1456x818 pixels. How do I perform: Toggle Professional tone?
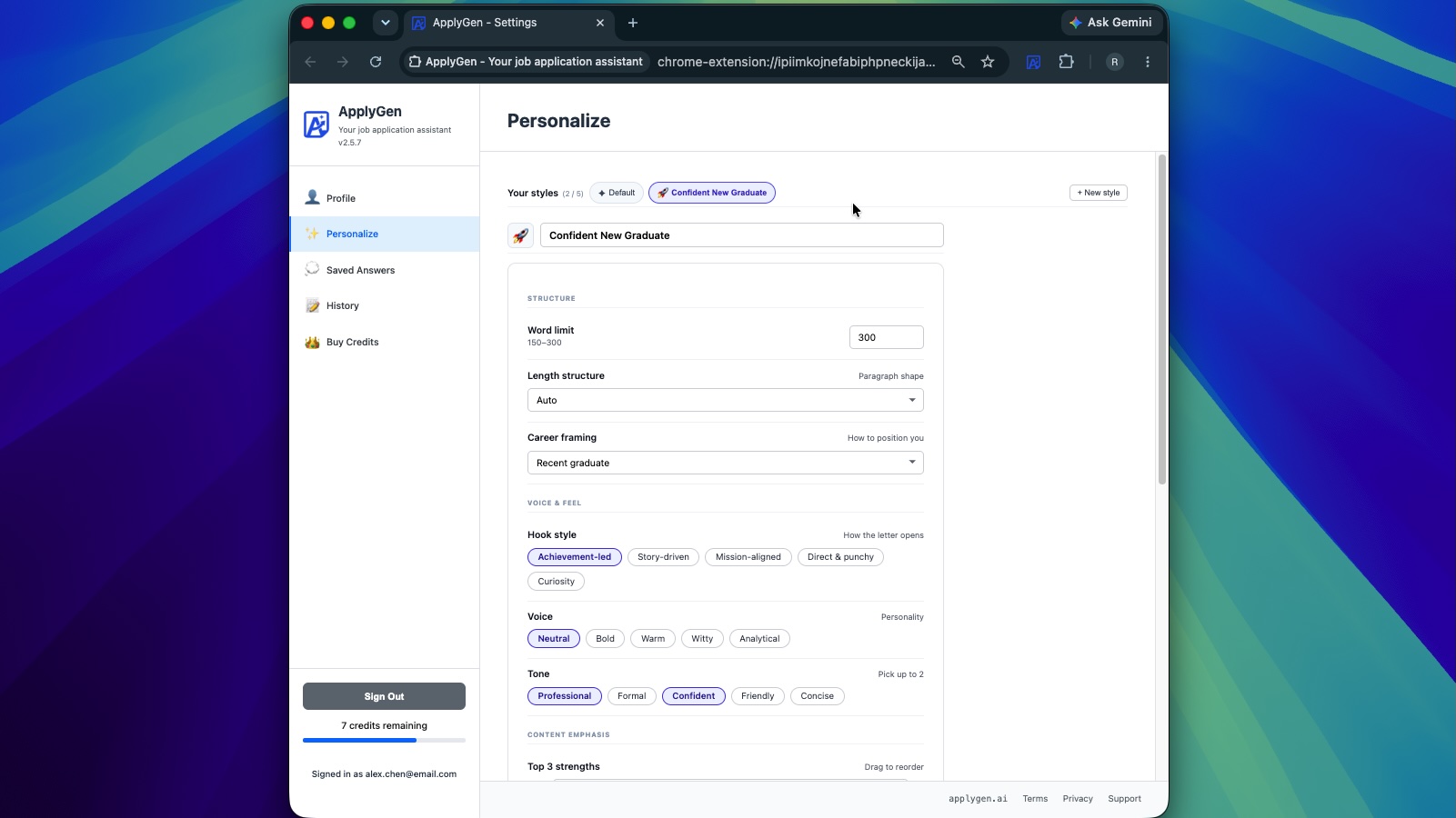(565, 696)
